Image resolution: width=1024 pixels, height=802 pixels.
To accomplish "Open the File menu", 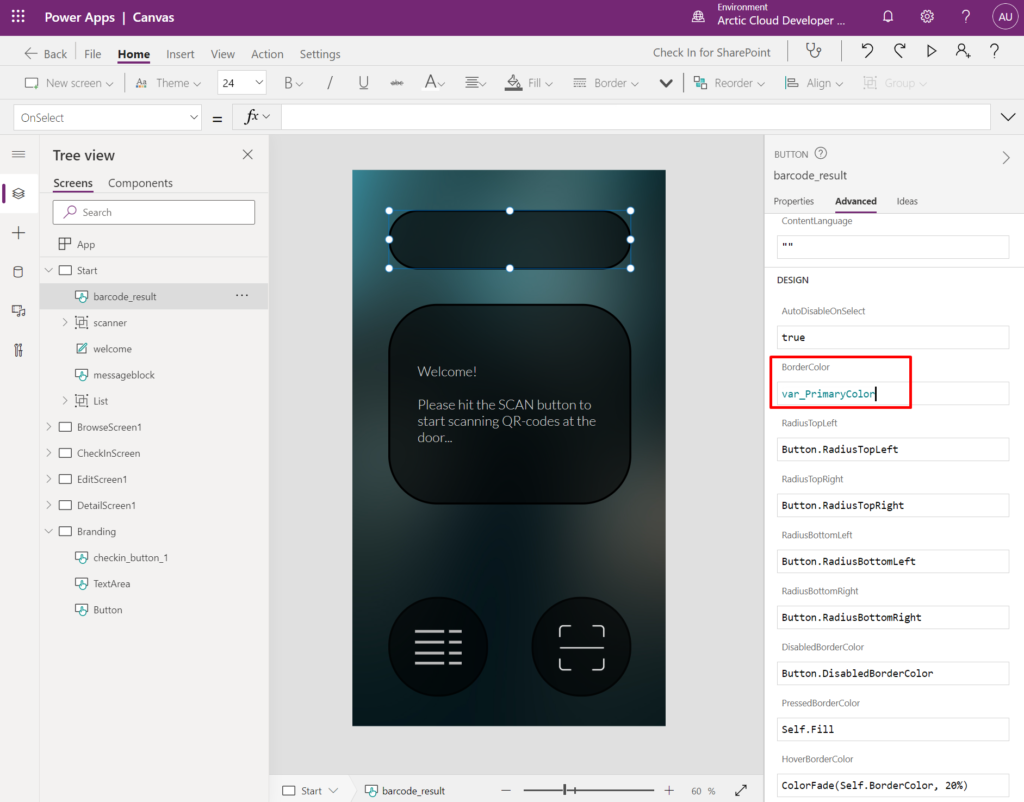I will (93, 54).
